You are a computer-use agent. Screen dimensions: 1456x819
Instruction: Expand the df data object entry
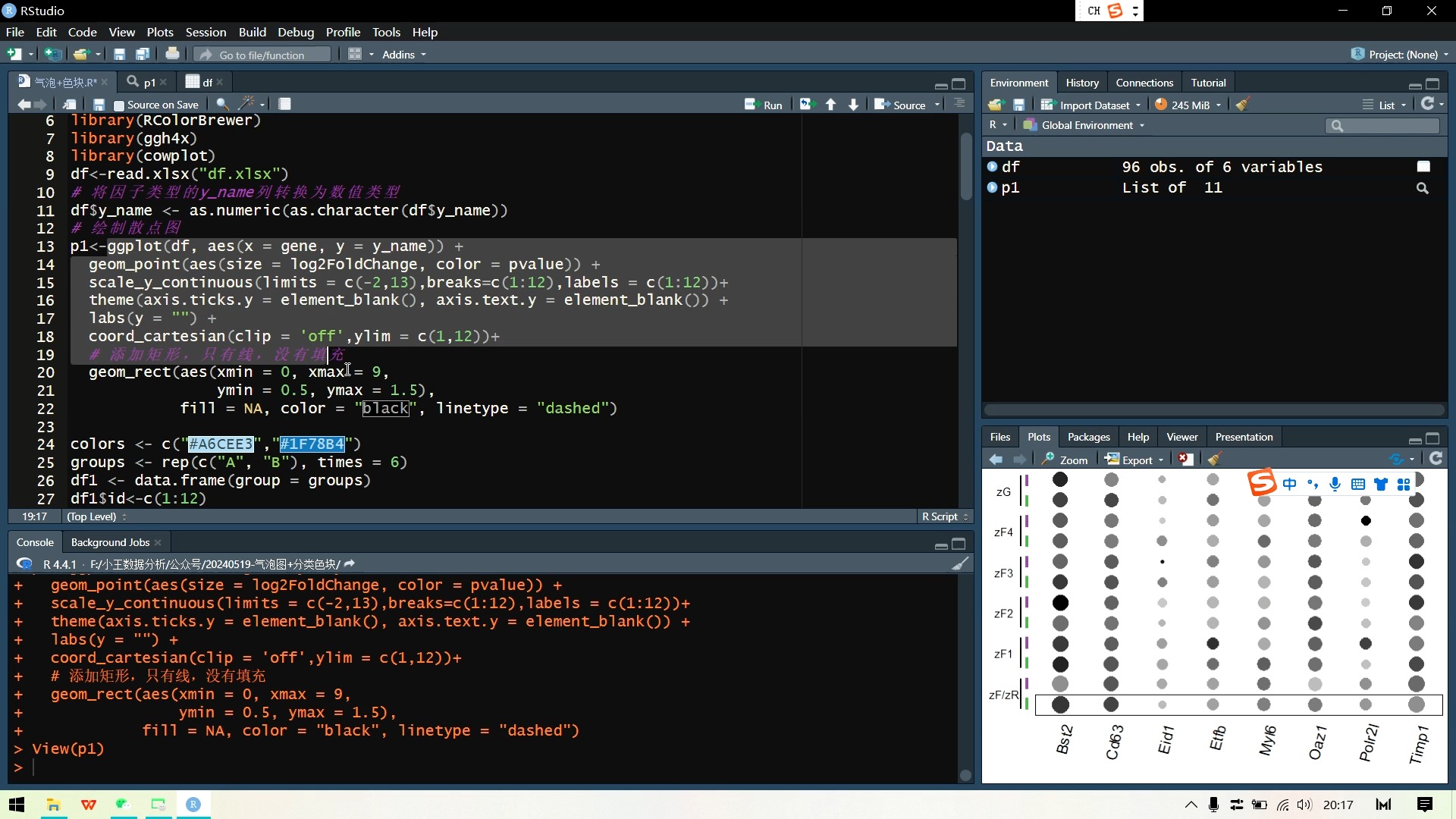[x=992, y=167]
